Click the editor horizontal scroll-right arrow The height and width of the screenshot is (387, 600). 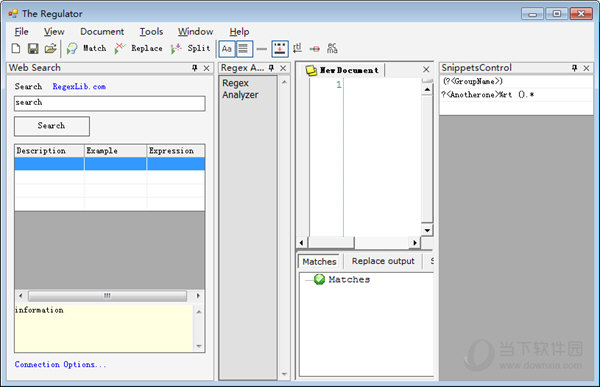tap(415, 242)
